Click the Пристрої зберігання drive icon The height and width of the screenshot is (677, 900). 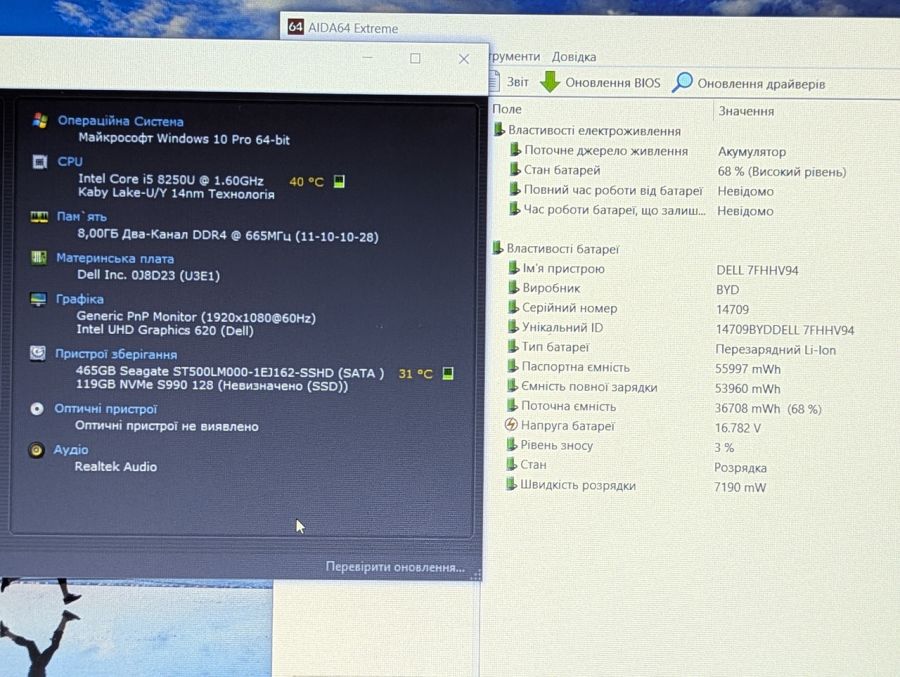tap(37, 353)
